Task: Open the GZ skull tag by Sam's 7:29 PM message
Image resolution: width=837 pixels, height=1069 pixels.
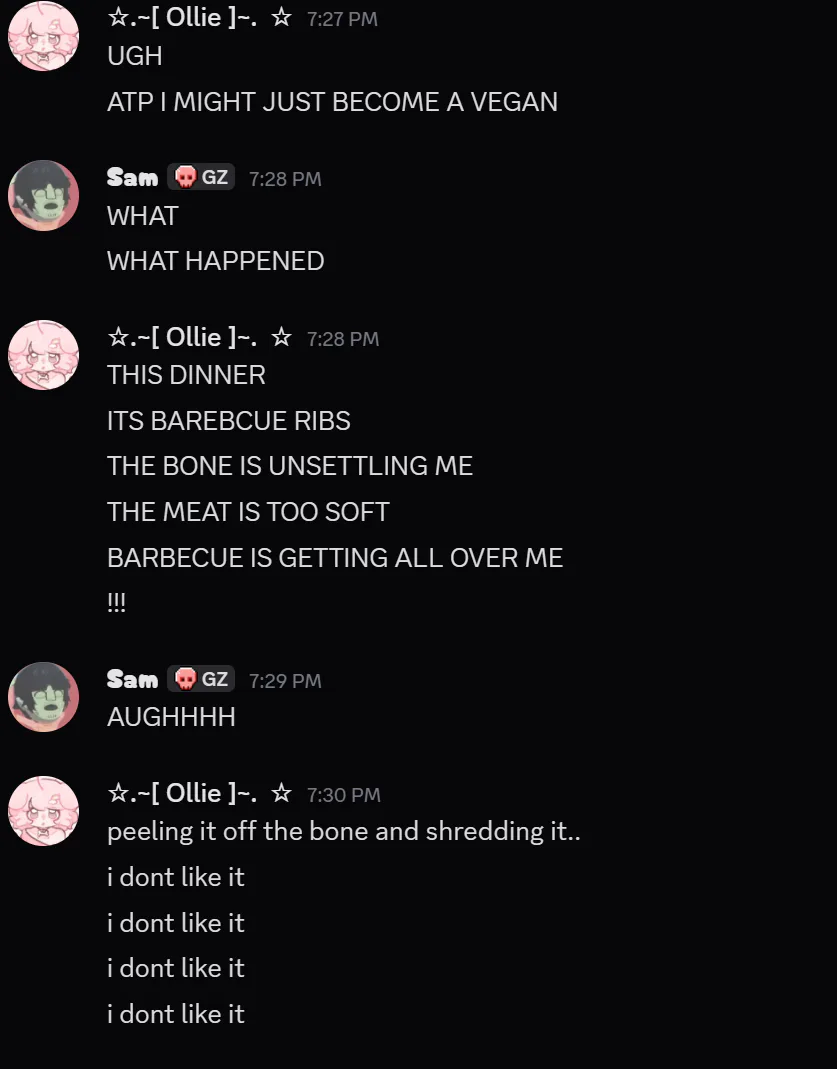Action: [x=201, y=680]
